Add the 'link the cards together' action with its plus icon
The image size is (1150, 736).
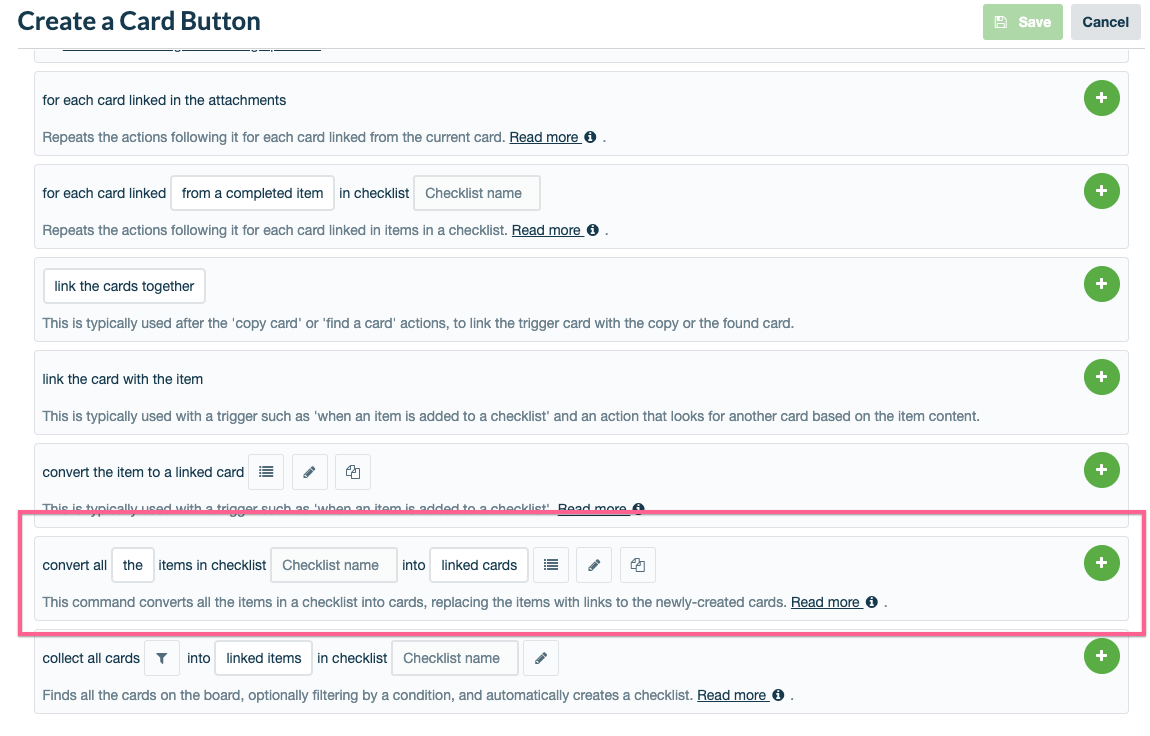click(x=1101, y=284)
